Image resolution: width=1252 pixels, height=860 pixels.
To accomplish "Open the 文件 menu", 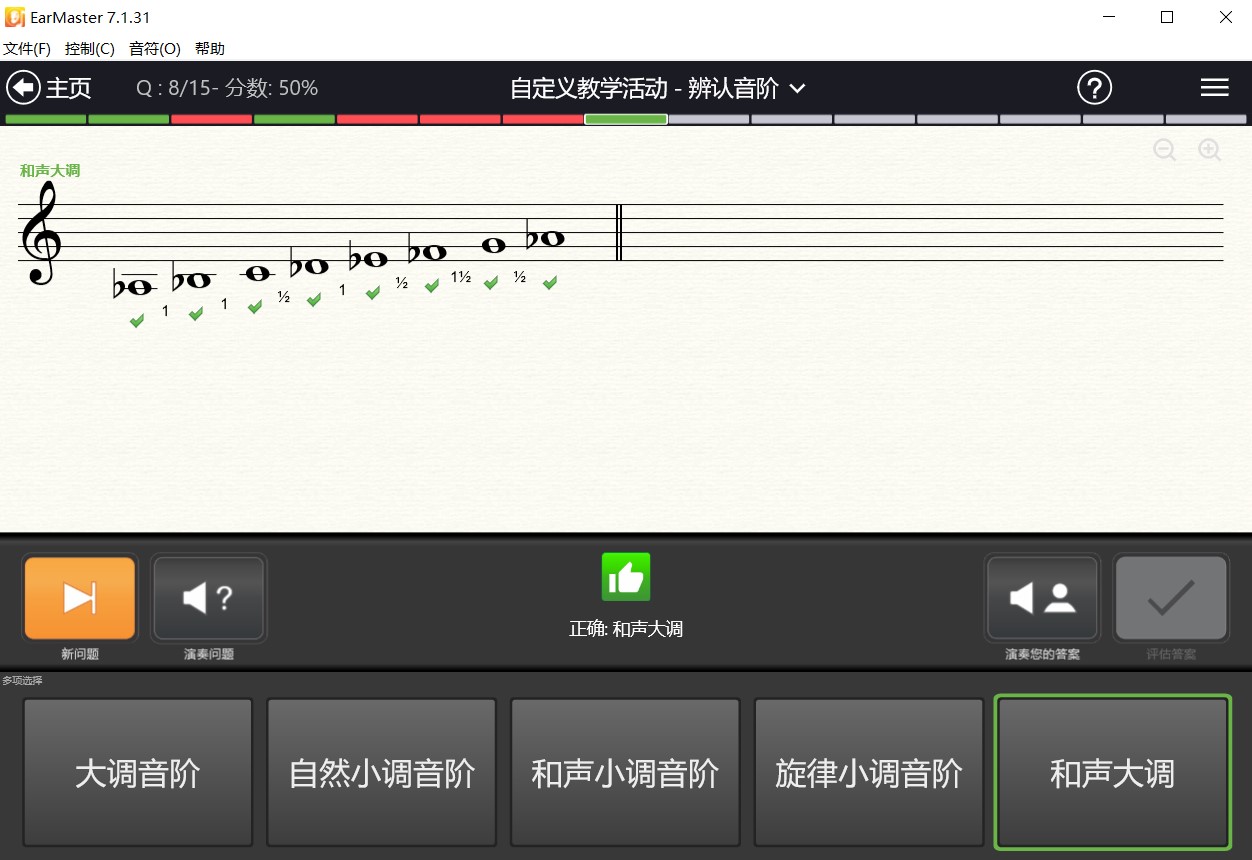I will (x=27, y=48).
